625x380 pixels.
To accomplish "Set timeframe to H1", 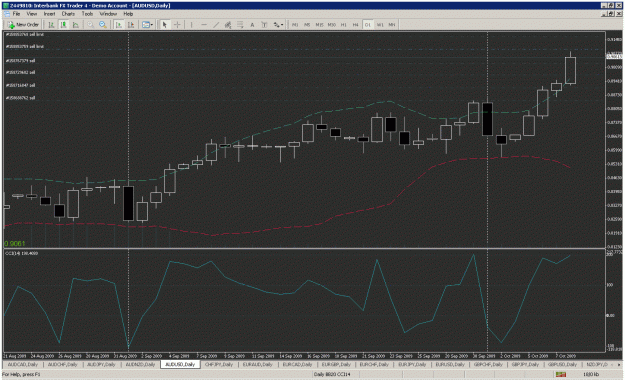I will 344,25.
